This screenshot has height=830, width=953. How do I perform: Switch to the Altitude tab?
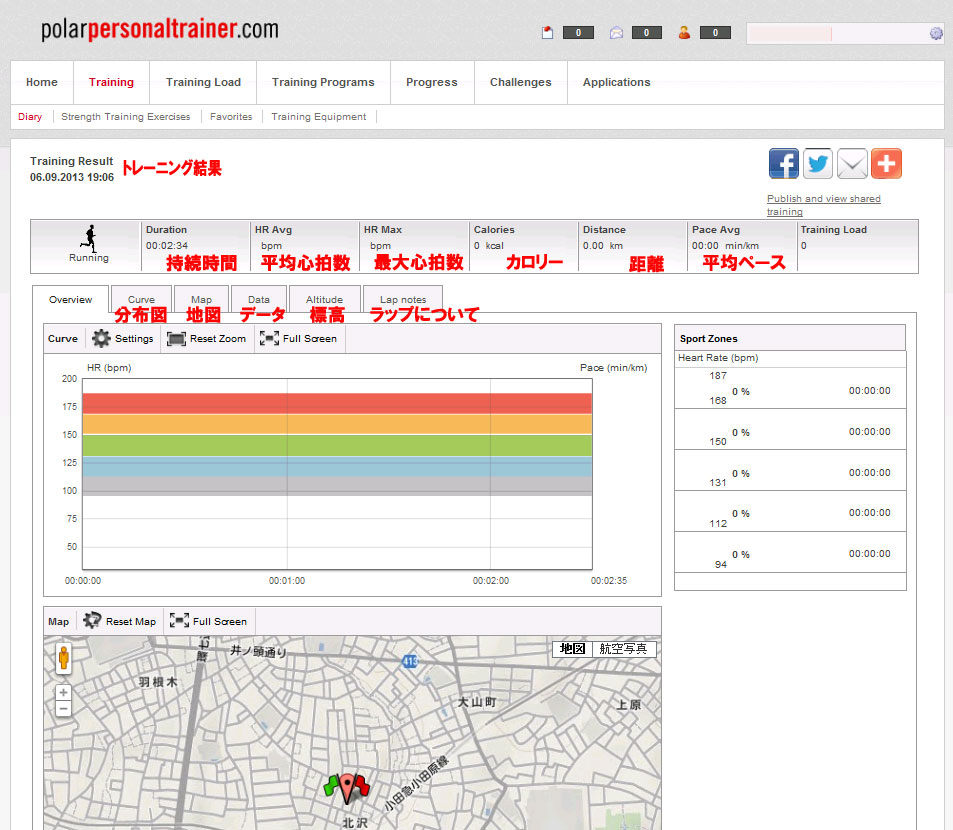pyautogui.click(x=324, y=299)
